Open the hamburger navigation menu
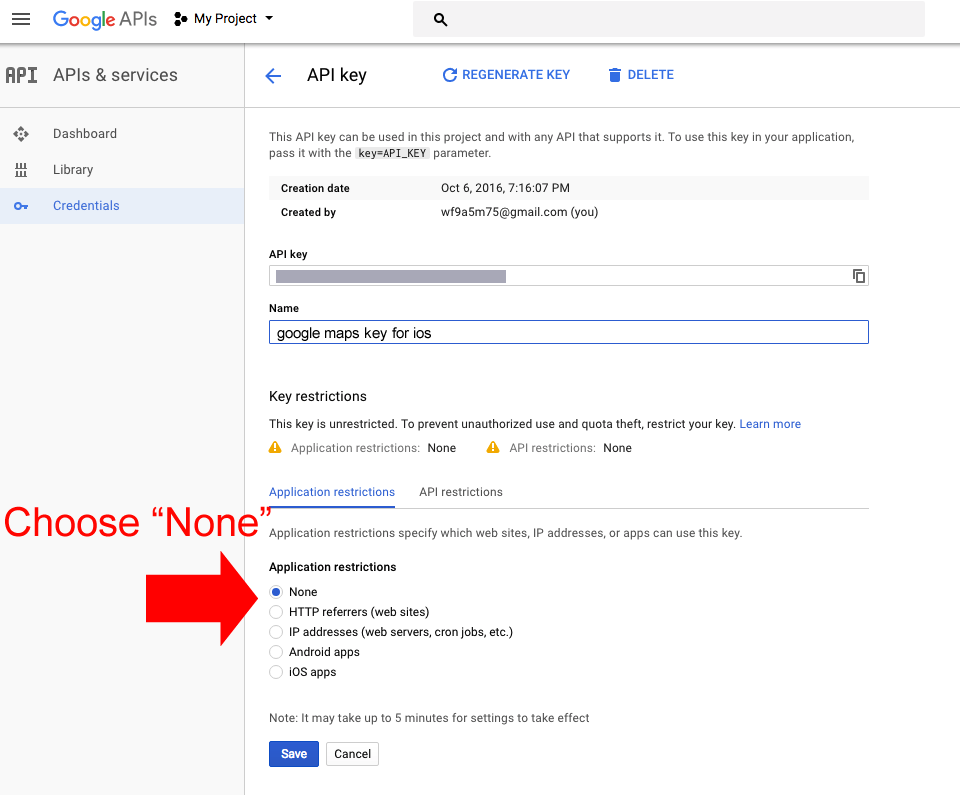The width and height of the screenshot is (960, 795). click(x=21, y=19)
